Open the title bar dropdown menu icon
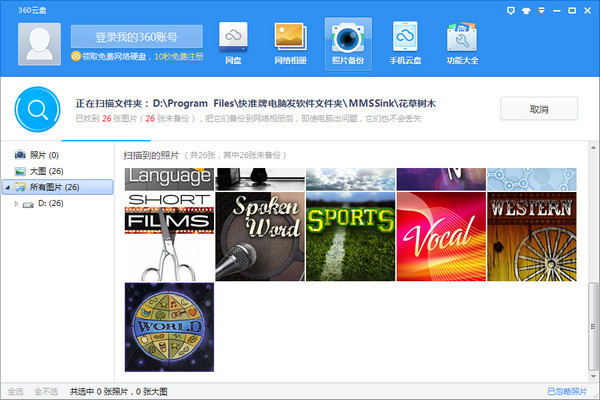The image size is (600, 400). (542, 9)
